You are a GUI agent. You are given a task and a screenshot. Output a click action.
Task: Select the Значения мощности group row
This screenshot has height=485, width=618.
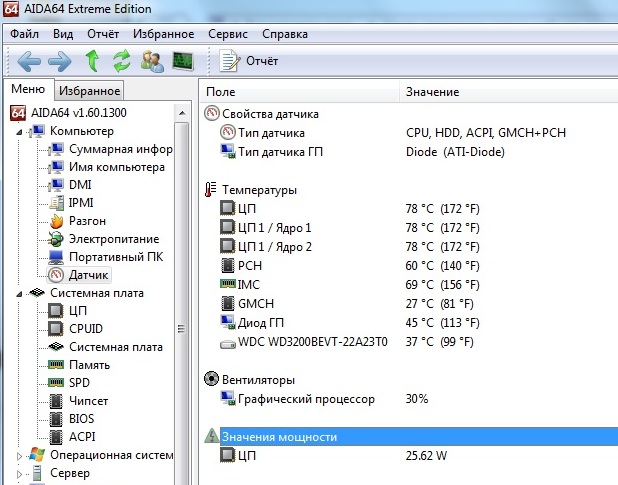(x=280, y=437)
